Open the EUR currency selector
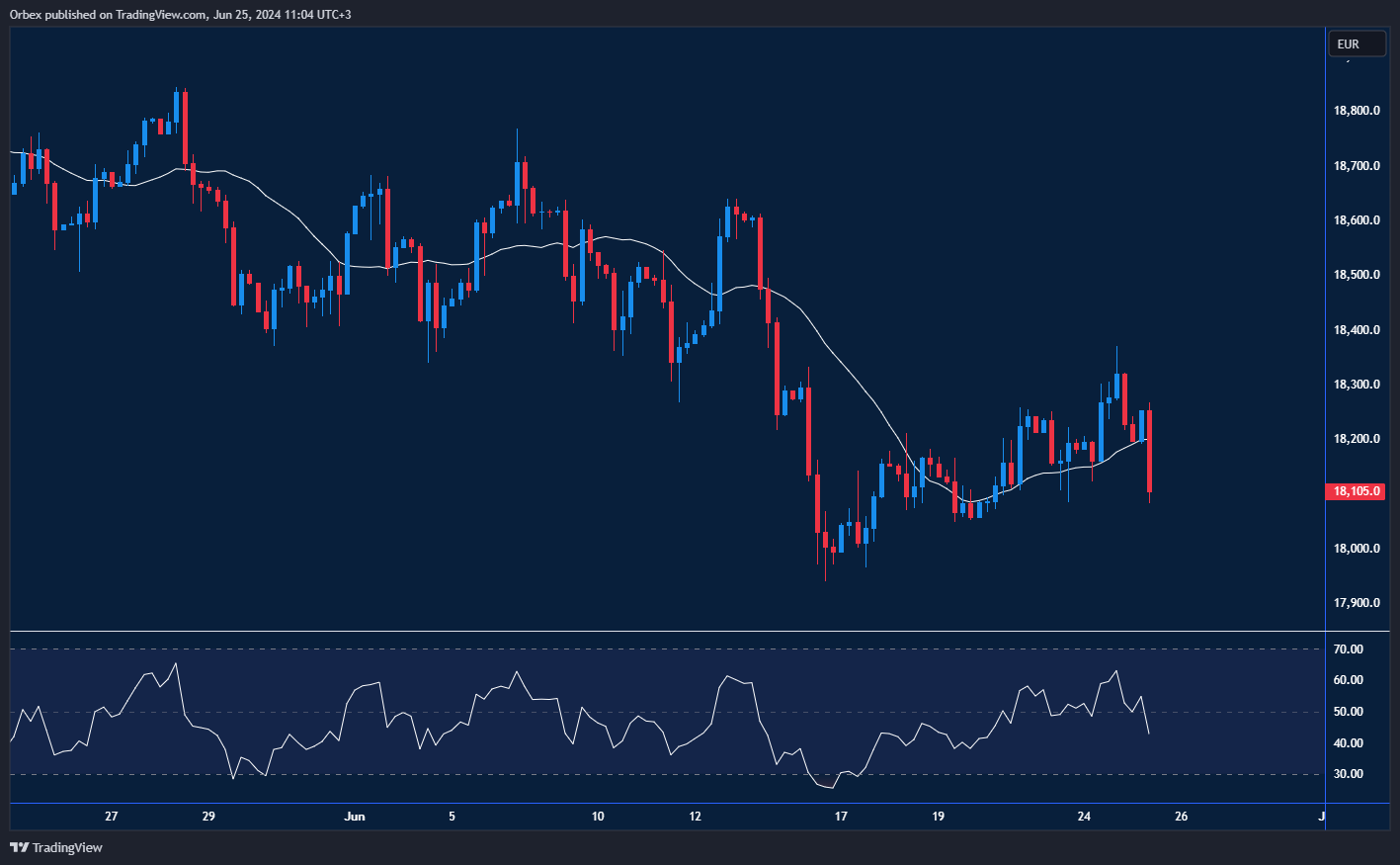The width and height of the screenshot is (1400, 865). (1356, 44)
